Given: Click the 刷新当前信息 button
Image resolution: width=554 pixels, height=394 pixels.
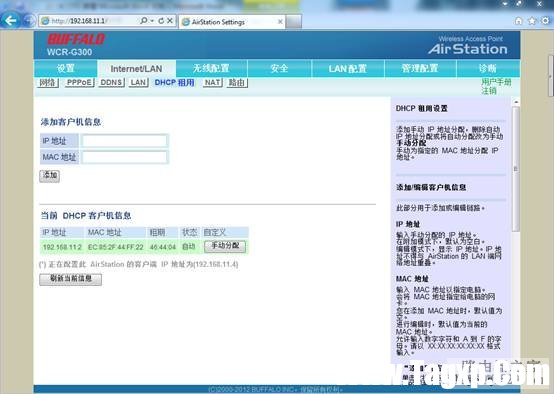Looking at the screenshot, I should pyautogui.click(x=71, y=279).
